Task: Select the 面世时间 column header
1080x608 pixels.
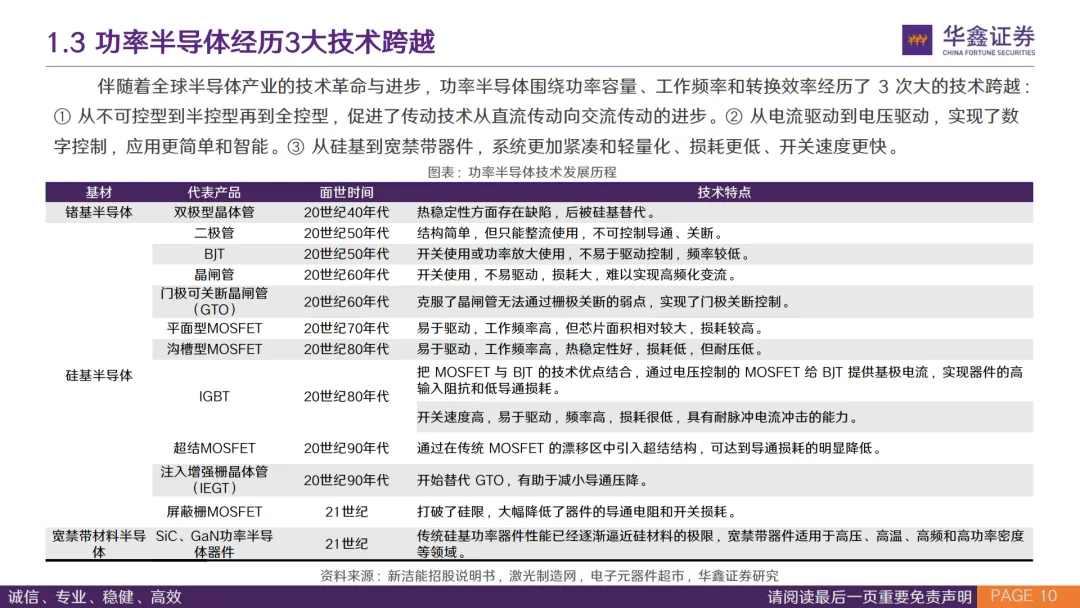Action: pos(346,192)
